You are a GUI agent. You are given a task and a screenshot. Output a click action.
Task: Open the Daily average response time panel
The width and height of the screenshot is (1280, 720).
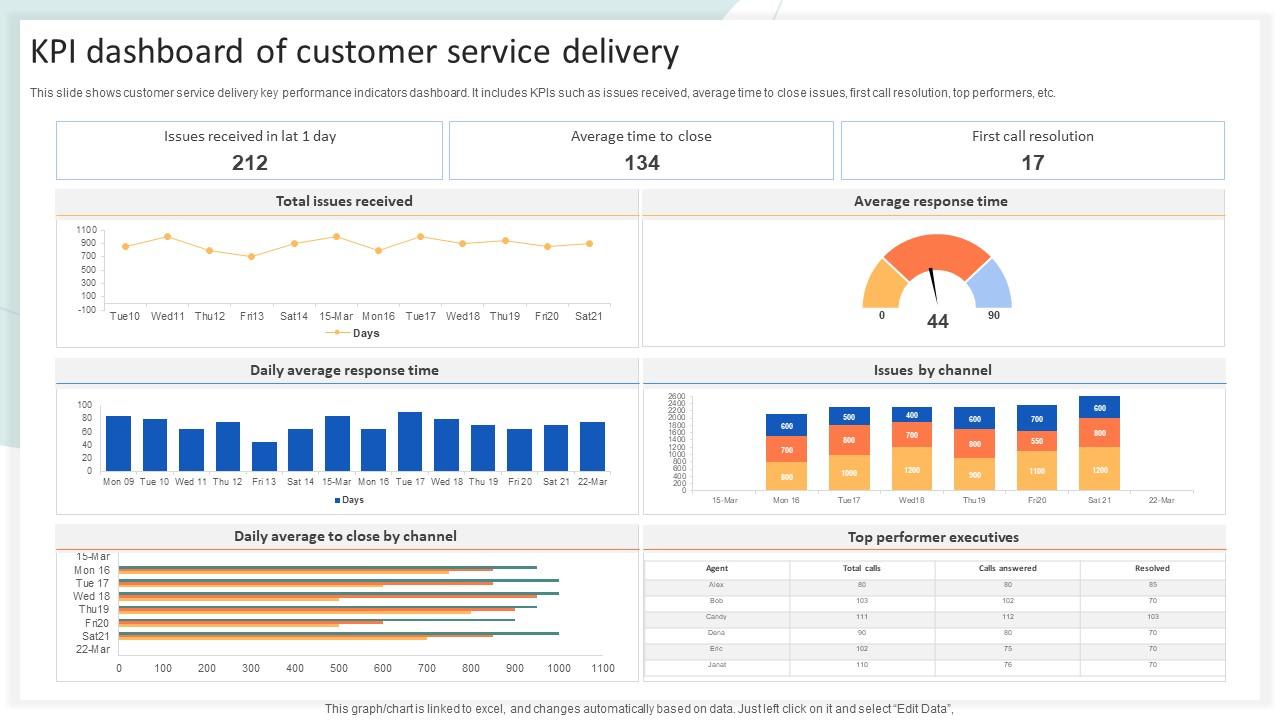click(x=344, y=370)
